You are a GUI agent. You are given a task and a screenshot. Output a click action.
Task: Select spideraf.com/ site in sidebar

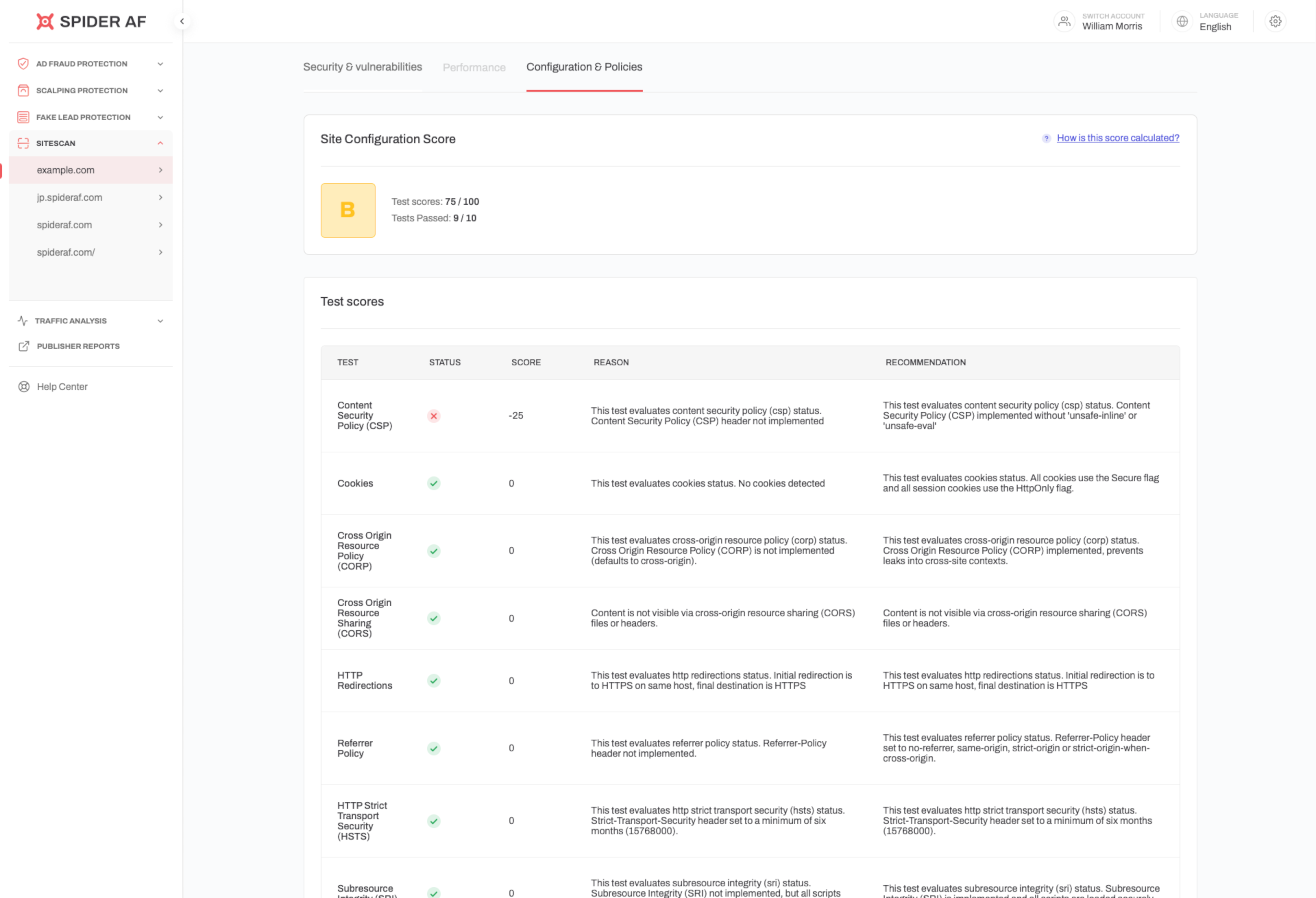(x=90, y=252)
